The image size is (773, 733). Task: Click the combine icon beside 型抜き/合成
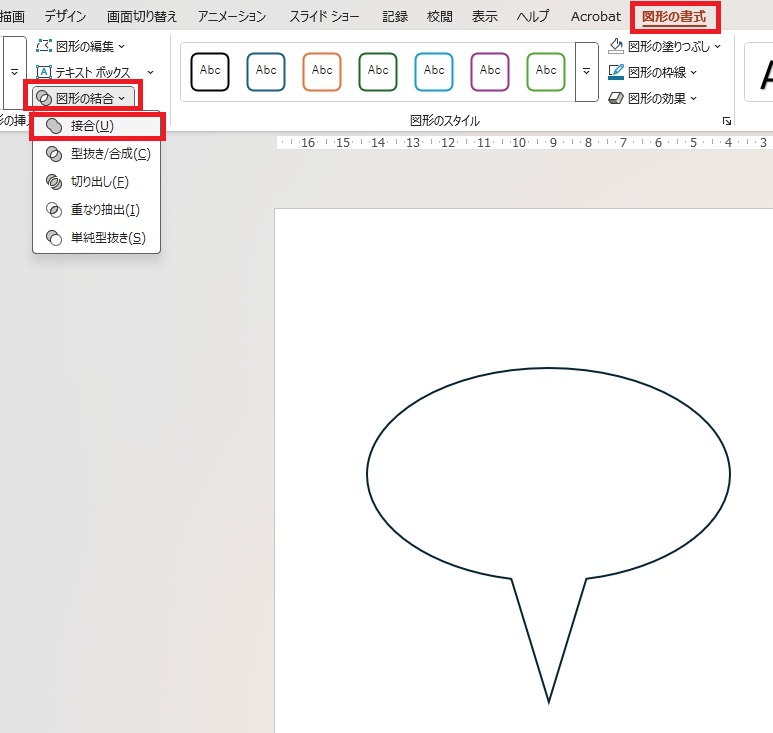[54, 154]
